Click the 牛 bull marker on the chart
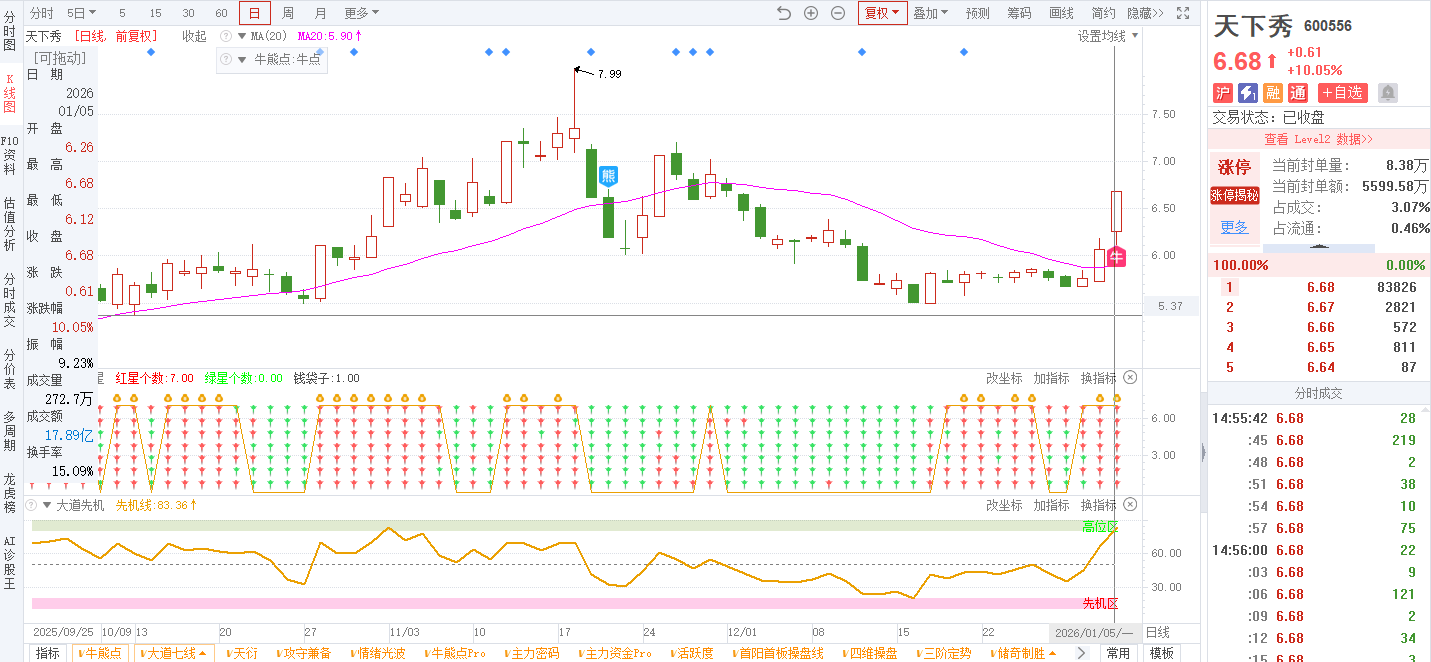Image resolution: width=1431 pixels, height=662 pixels. pyautogui.click(x=1117, y=257)
